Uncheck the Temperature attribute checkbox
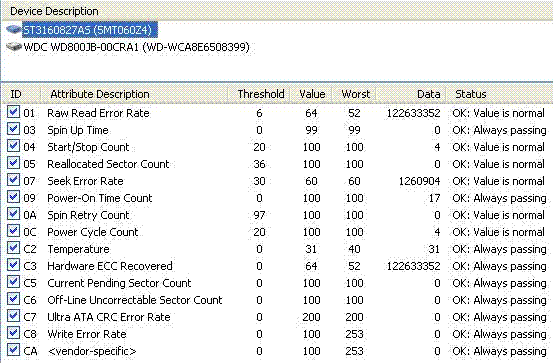 pos(13,248)
